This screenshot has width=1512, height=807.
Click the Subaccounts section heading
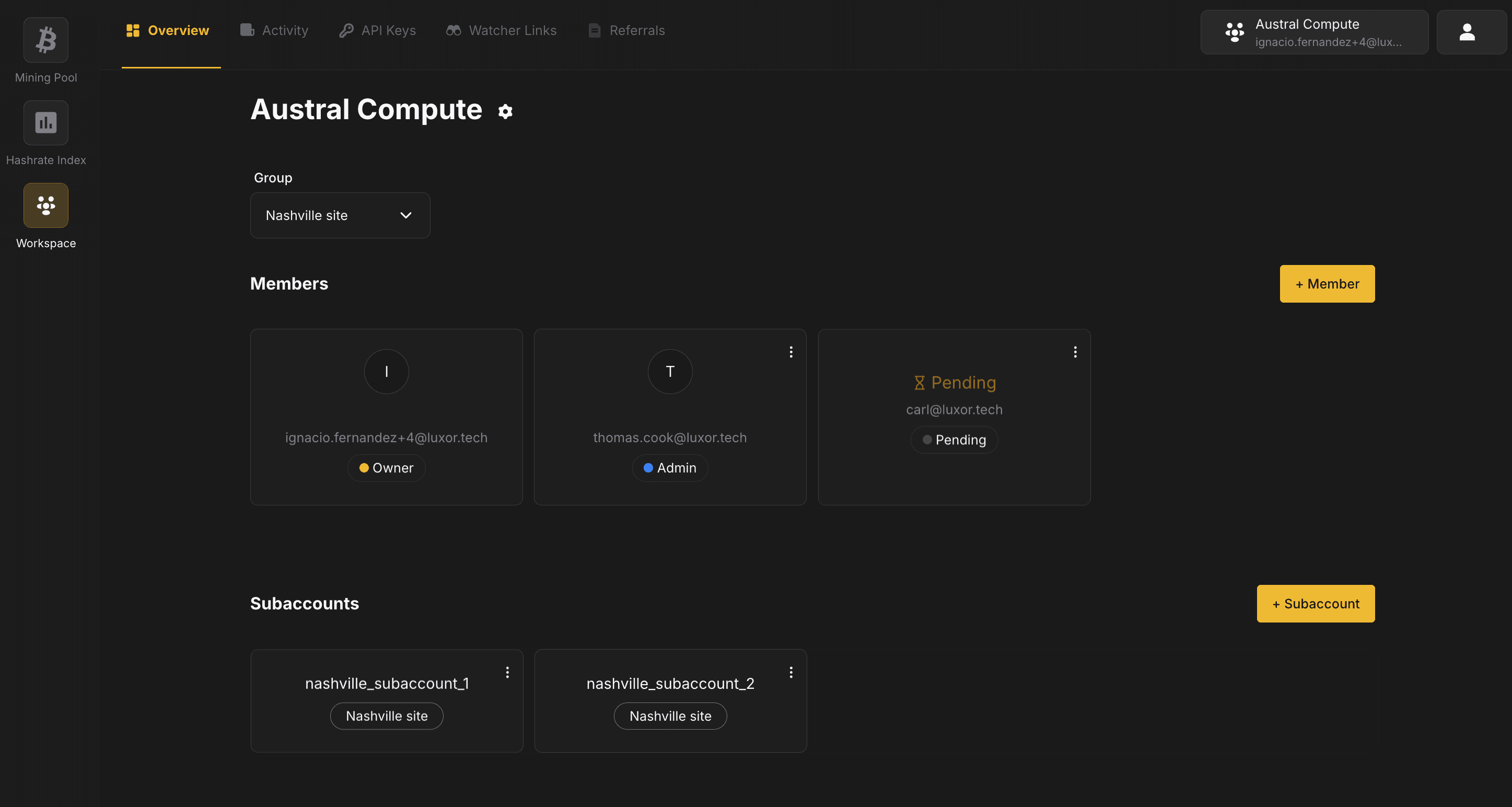(x=305, y=604)
